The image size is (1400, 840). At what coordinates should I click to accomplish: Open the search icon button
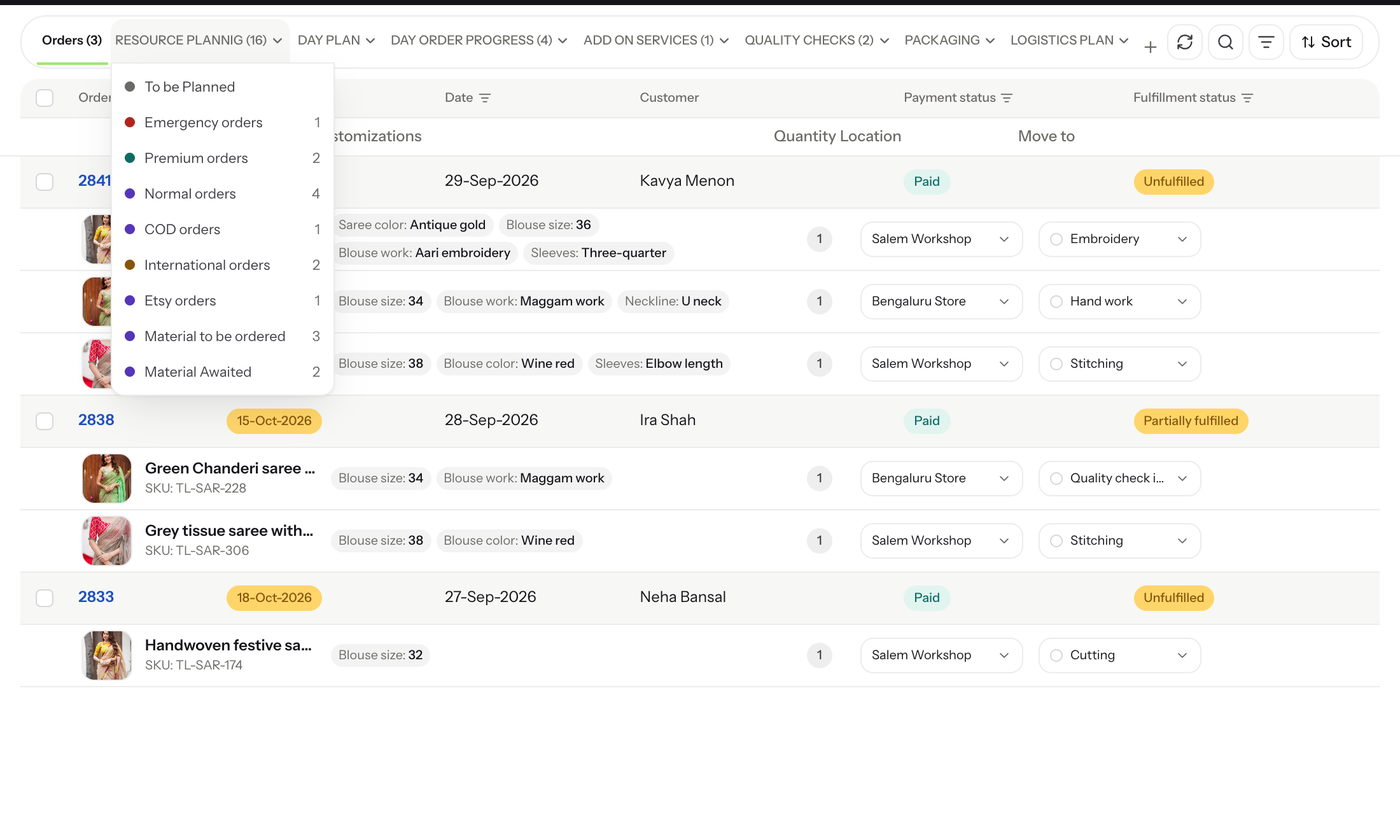(x=1225, y=42)
